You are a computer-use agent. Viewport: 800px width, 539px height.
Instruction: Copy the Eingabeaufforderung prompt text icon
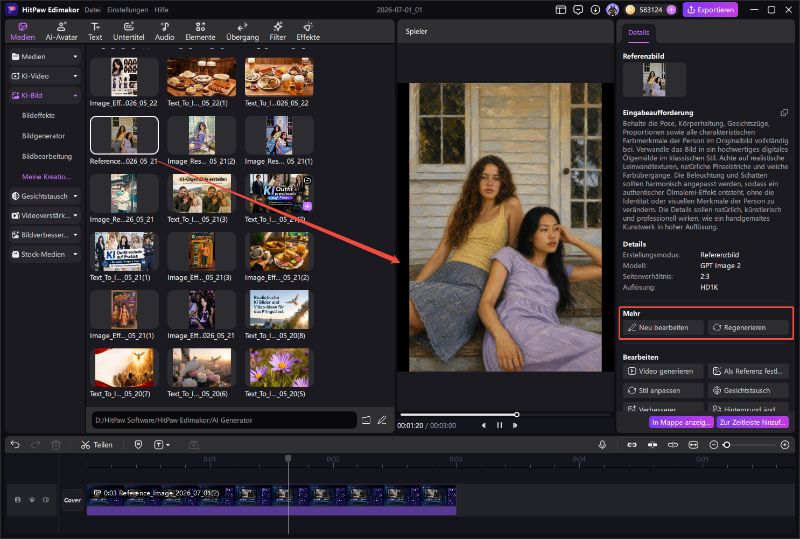pyautogui.click(x=784, y=112)
